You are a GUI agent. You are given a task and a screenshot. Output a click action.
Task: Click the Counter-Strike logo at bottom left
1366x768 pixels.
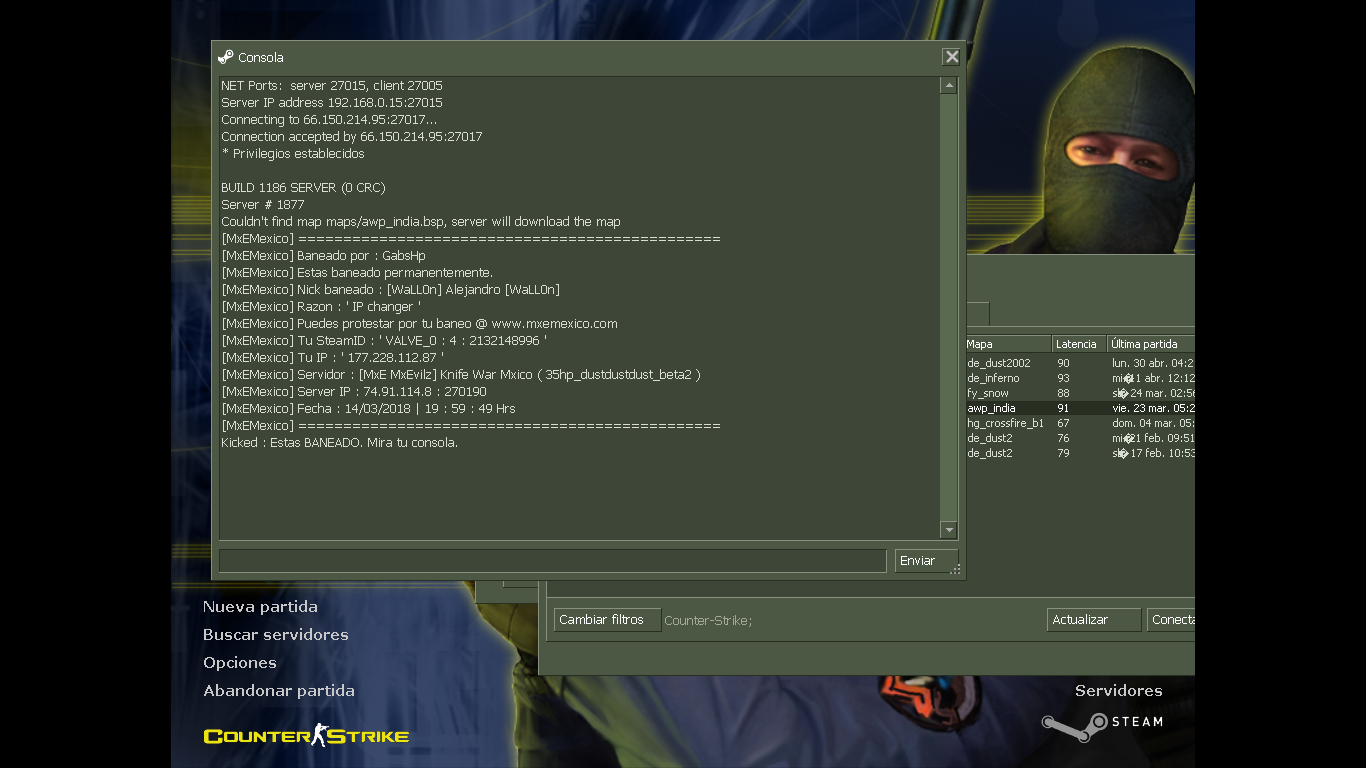tap(306, 736)
